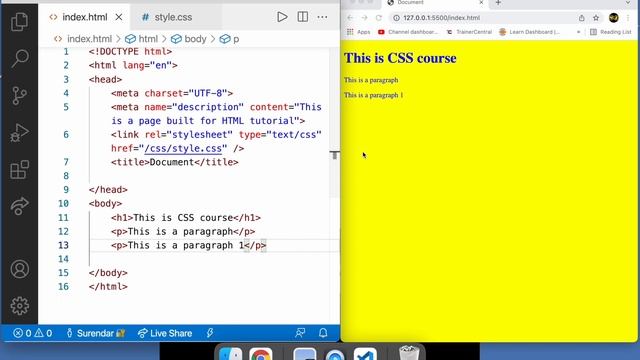The width and height of the screenshot is (640, 360).
Task: Open the TrainerCentral bookmark
Action: click(469, 32)
